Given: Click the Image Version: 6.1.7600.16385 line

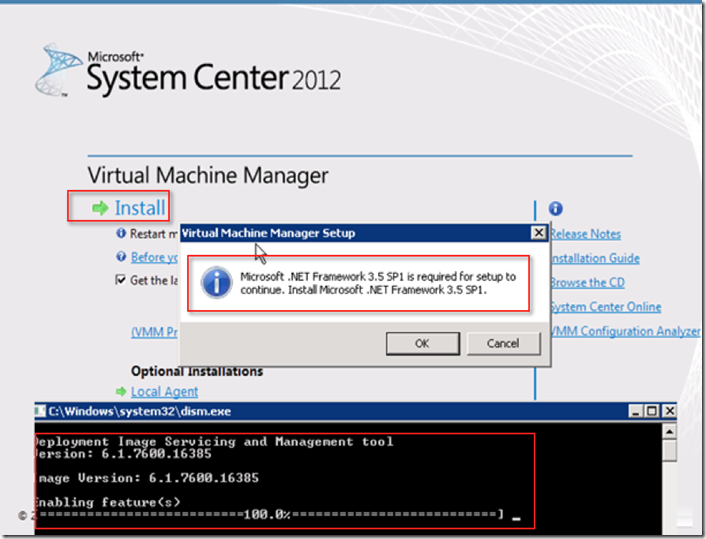Looking at the screenshot, I should coord(148,478).
